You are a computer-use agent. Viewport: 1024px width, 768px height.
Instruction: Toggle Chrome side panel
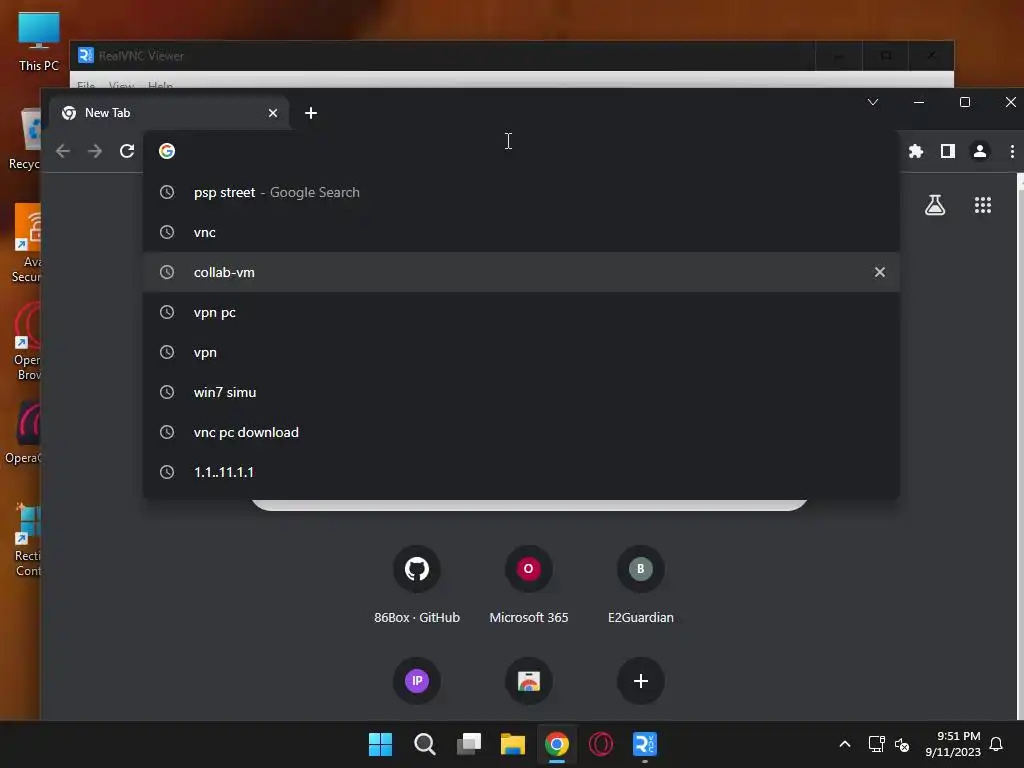click(948, 151)
